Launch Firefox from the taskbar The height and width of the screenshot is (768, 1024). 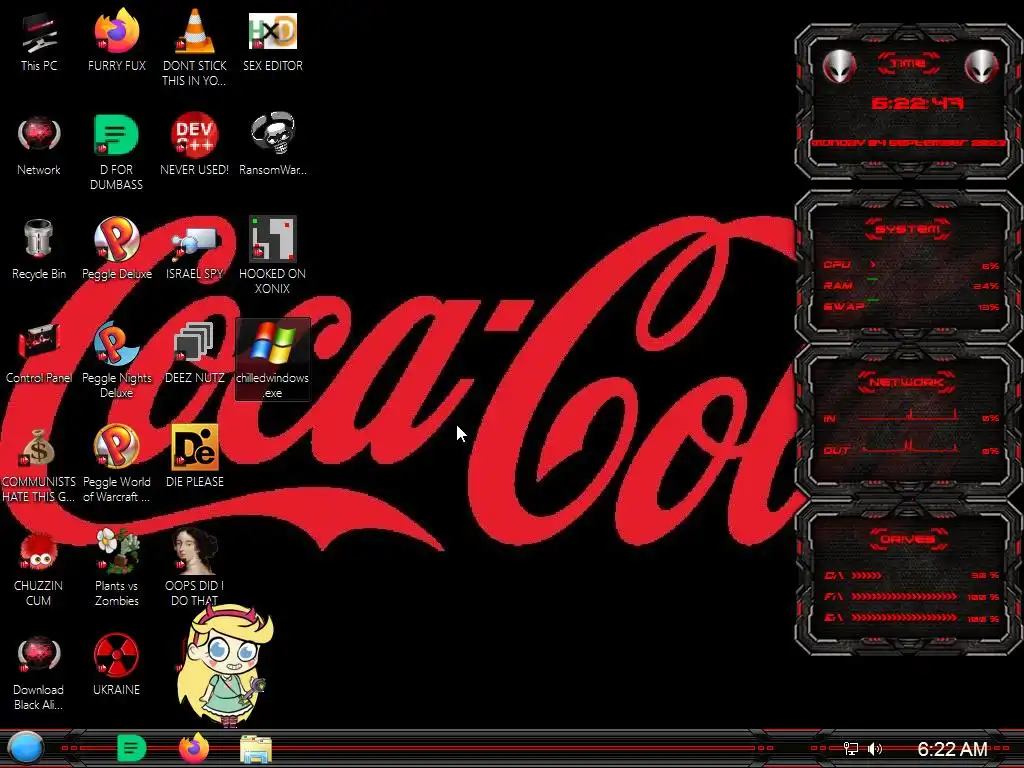click(x=194, y=748)
